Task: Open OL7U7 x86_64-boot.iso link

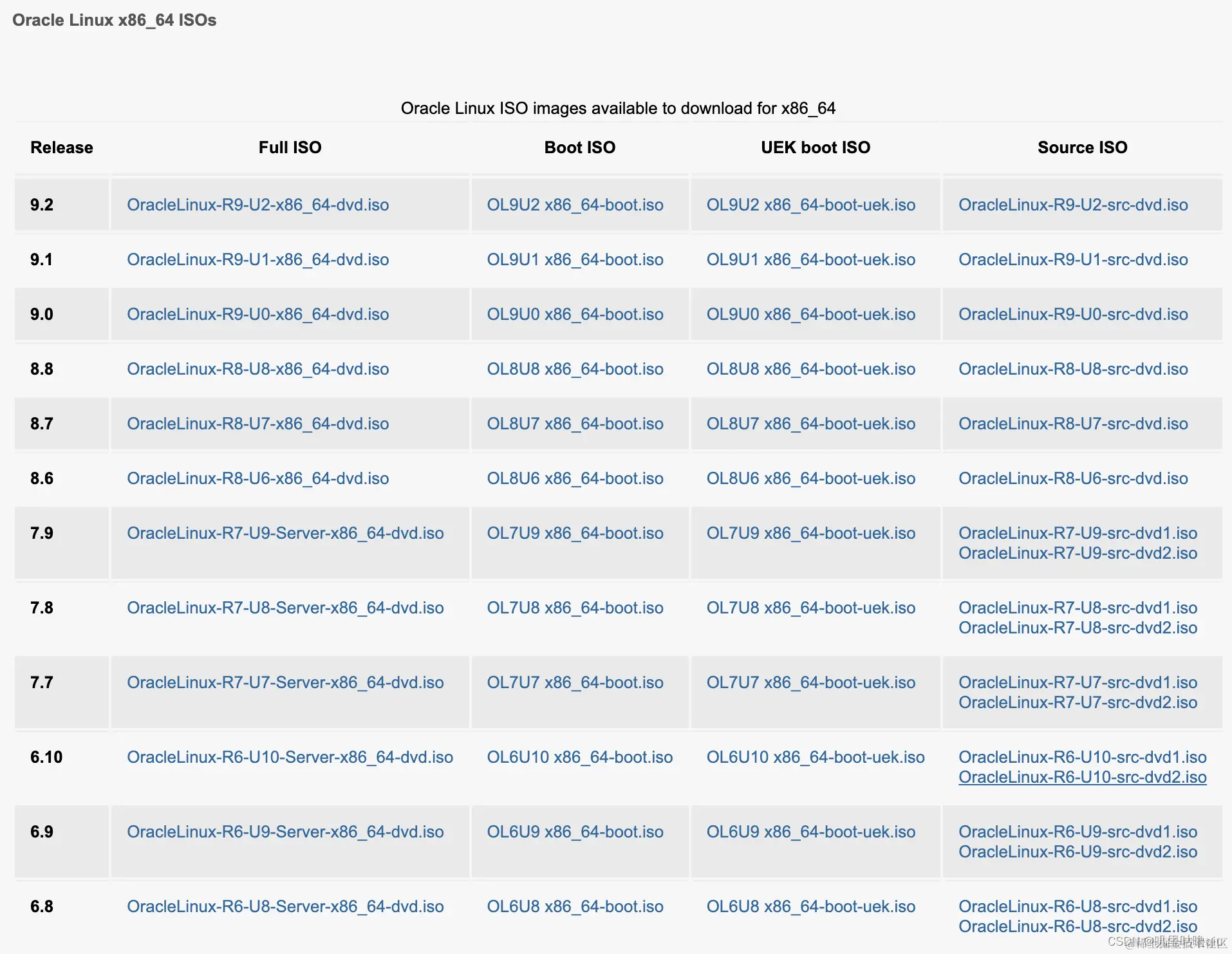Action: pyautogui.click(x=575, y=682)
